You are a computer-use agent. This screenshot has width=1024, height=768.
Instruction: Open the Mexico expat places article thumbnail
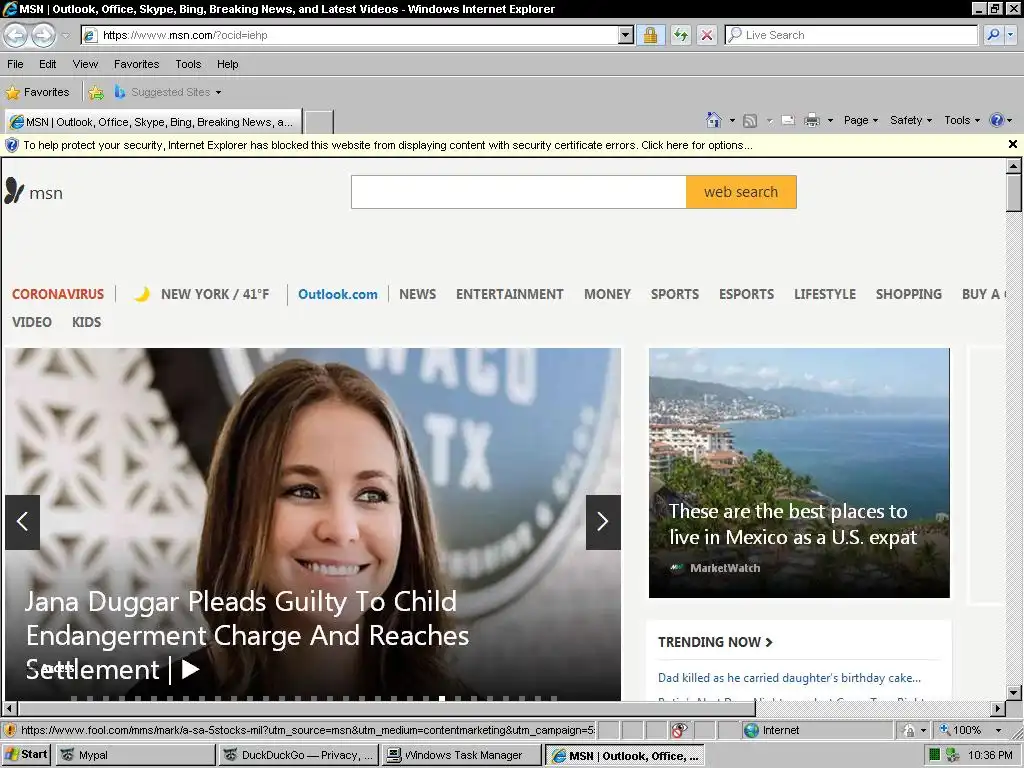click(799, 473)
